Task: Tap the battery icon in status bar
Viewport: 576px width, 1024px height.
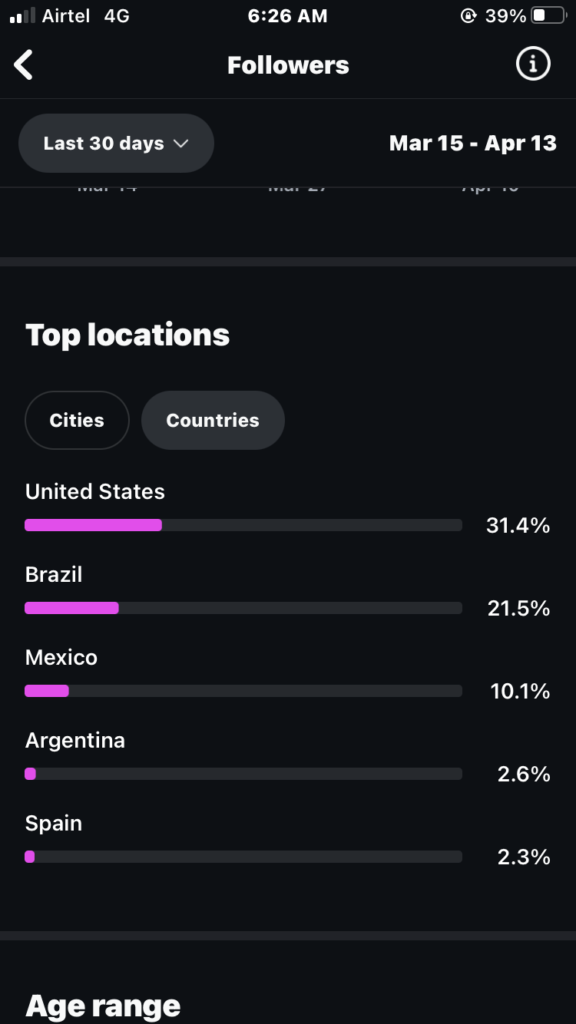Action: coord(548,16)
